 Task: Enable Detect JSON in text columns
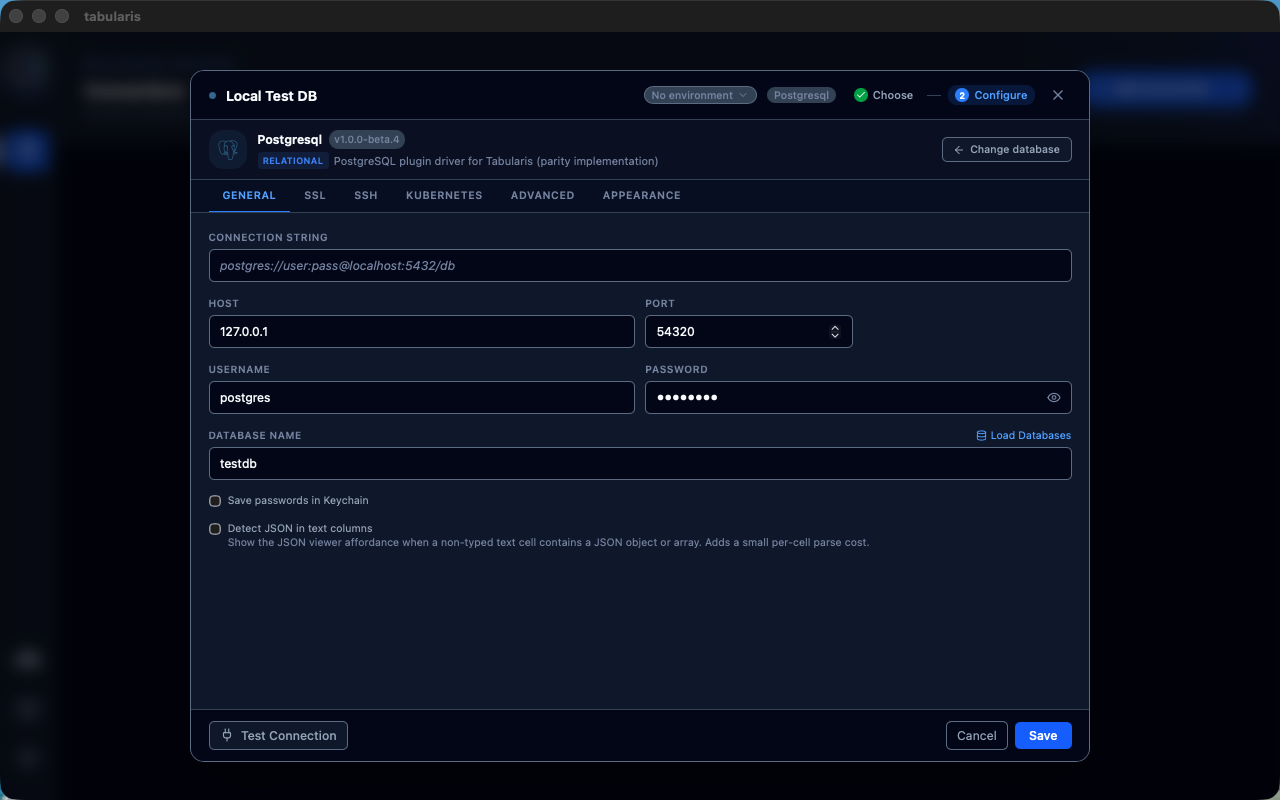(215, 529)
